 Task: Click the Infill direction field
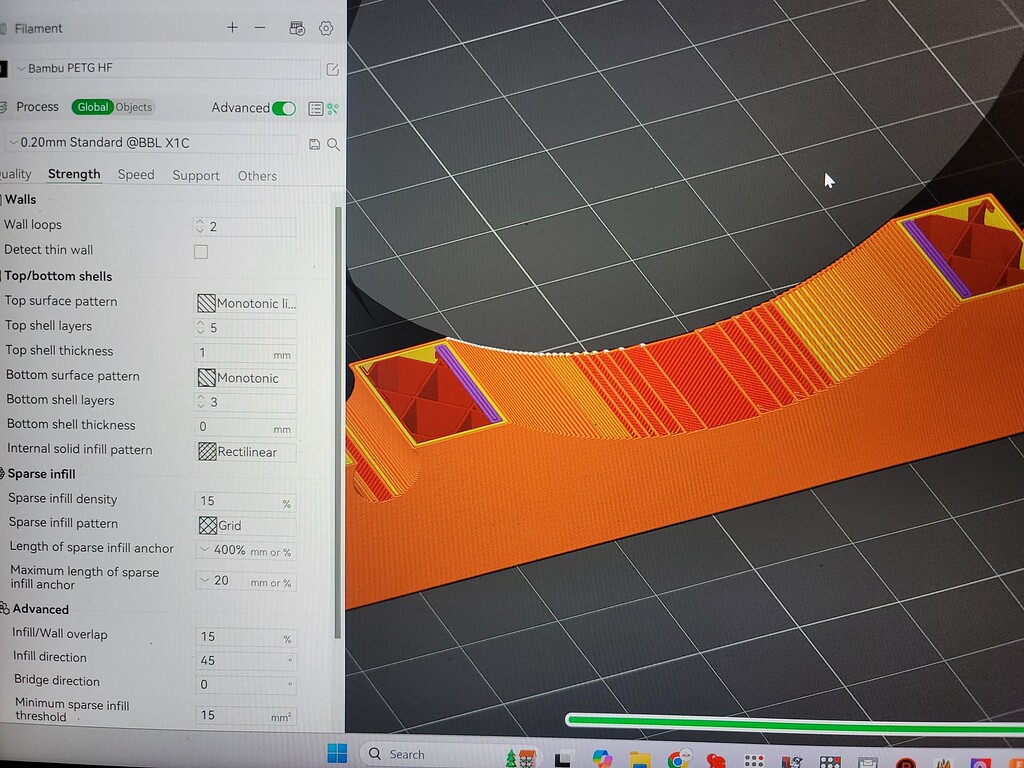coord(246,660)
